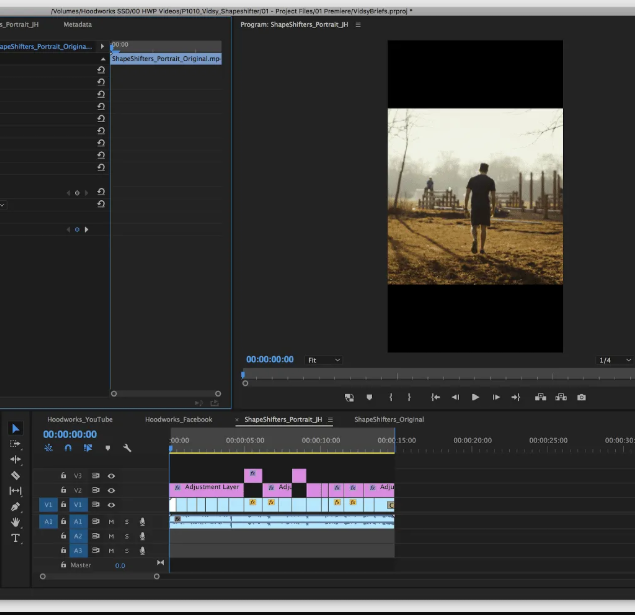This screenshot has width=635, height=615.
Task: Select the Ripple Edit tool
Action: 15,460
